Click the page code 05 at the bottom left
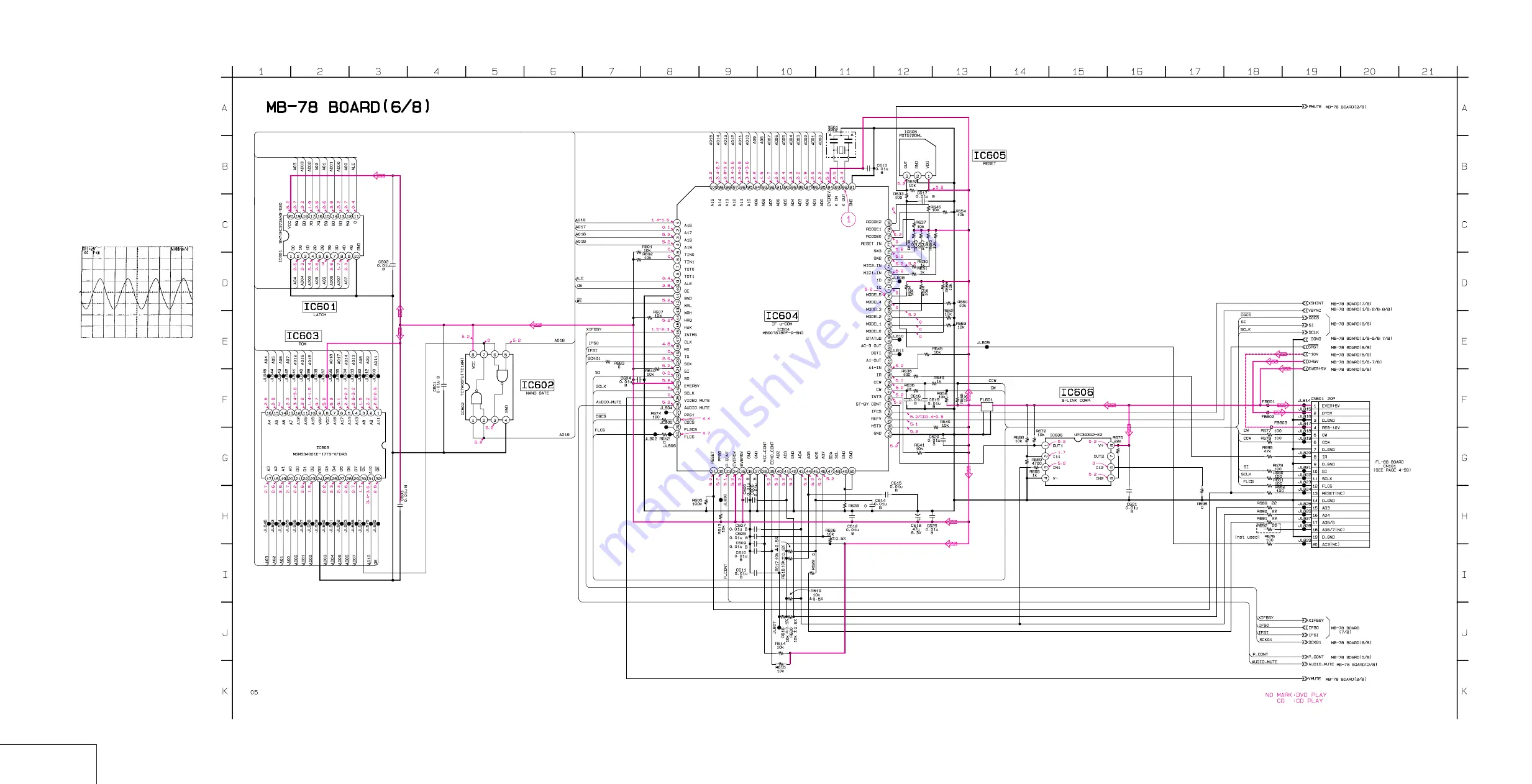 (254, 693)
